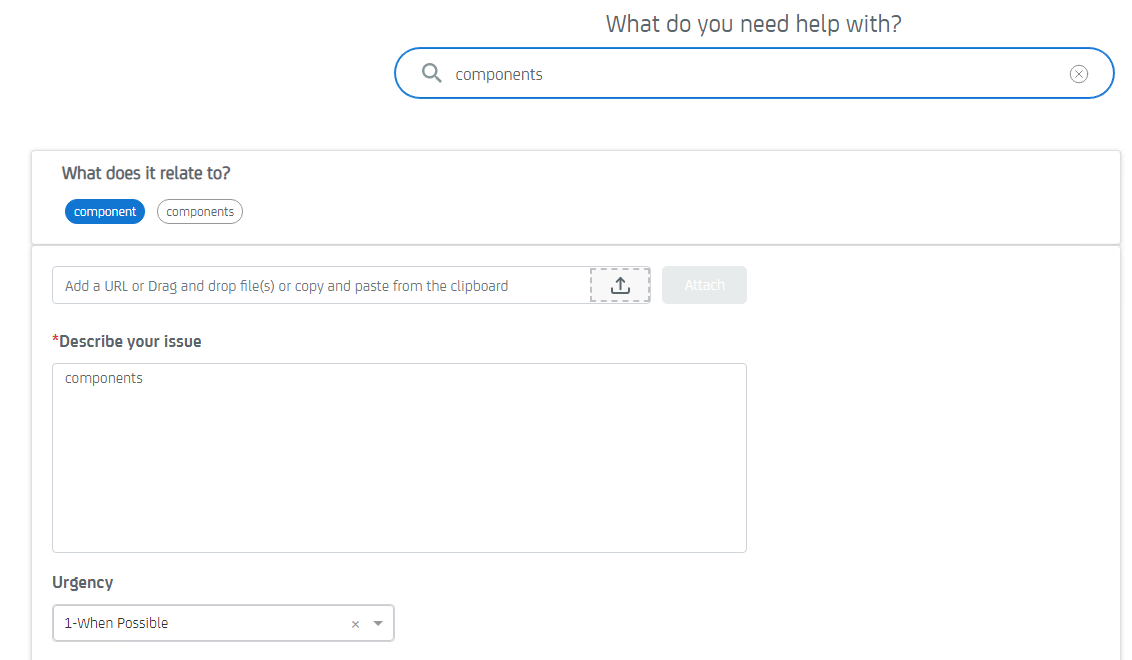Image resolution: width=1132 pixels, height=660 pixels.
Task: Click the magnifying glass search icon
Action: click(x=432, y=73)
